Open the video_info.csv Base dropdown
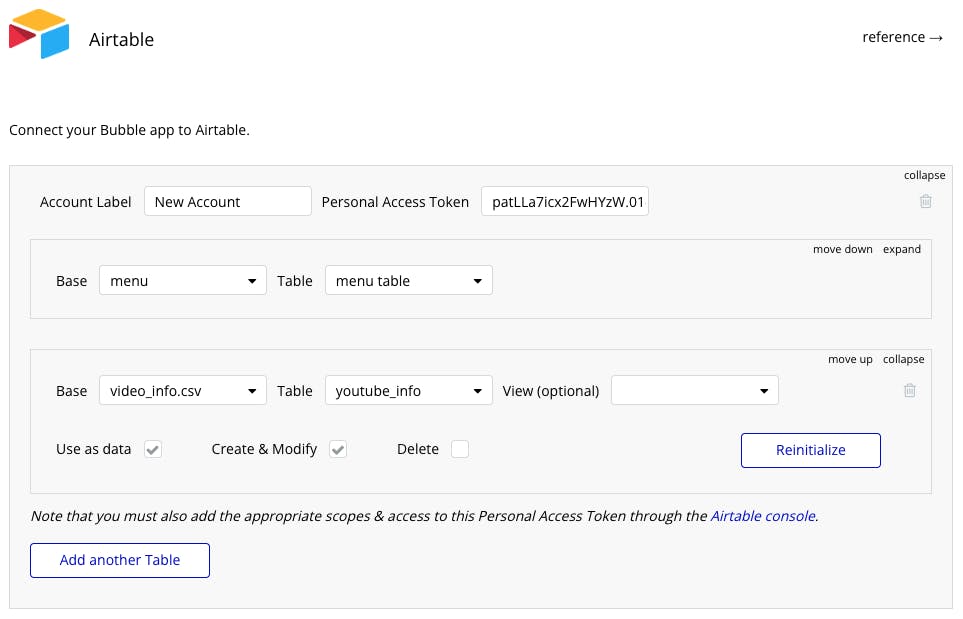The height and width of the screenshot is (619, 963). pos(183,391)
